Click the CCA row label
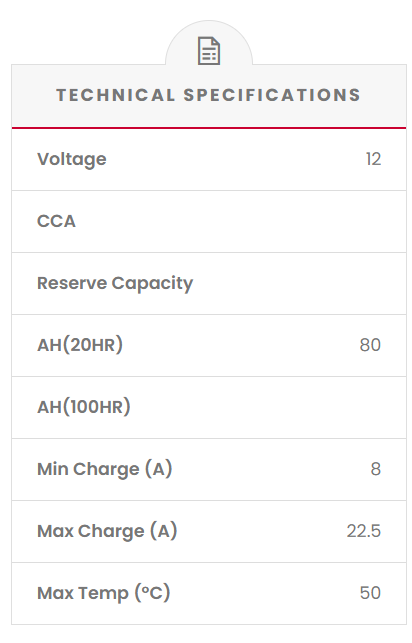 pos(57,221)
